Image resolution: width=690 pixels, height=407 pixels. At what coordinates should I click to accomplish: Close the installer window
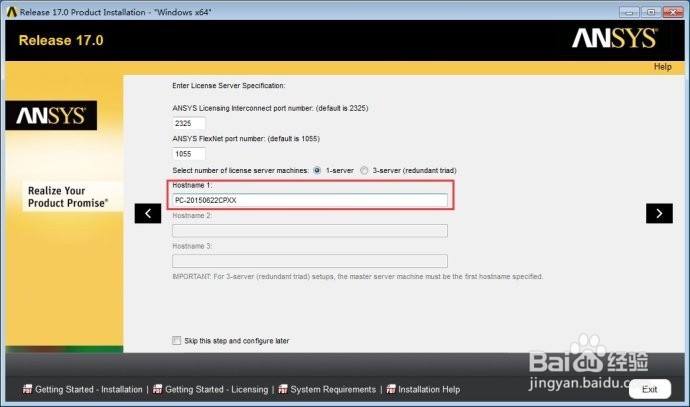point(673,12)
